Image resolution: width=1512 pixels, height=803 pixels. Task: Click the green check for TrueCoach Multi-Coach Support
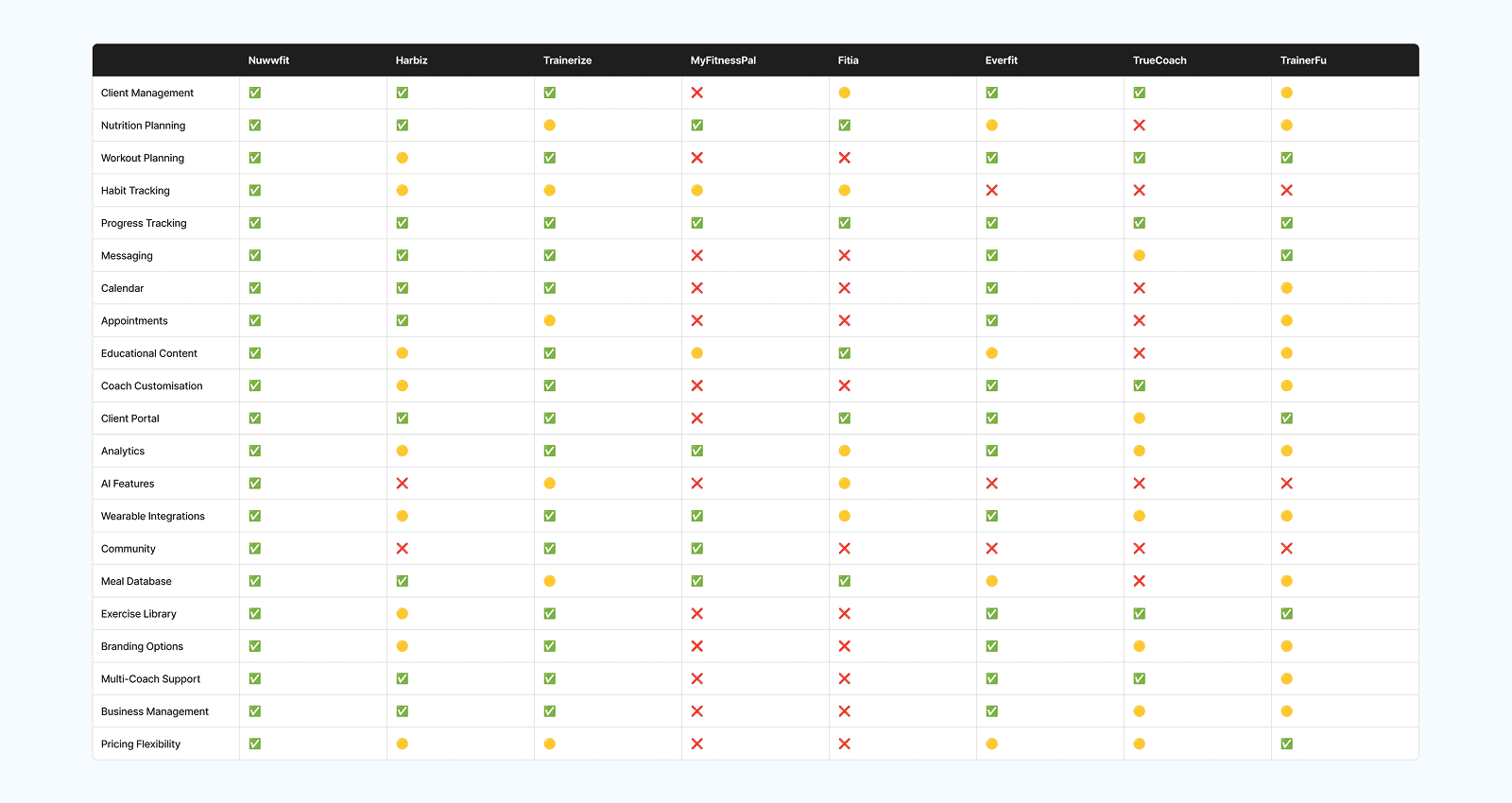click(x=1139, y=679)
